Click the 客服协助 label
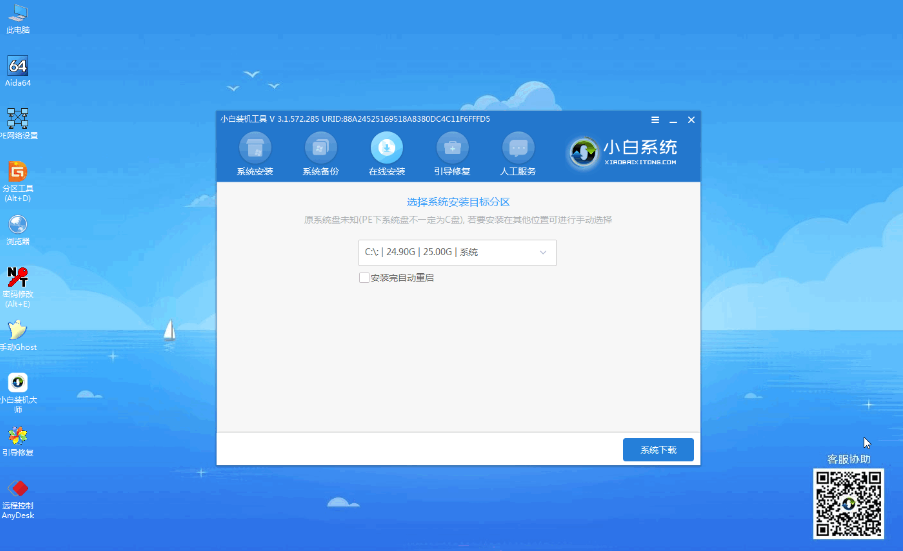 click(848, 459)
